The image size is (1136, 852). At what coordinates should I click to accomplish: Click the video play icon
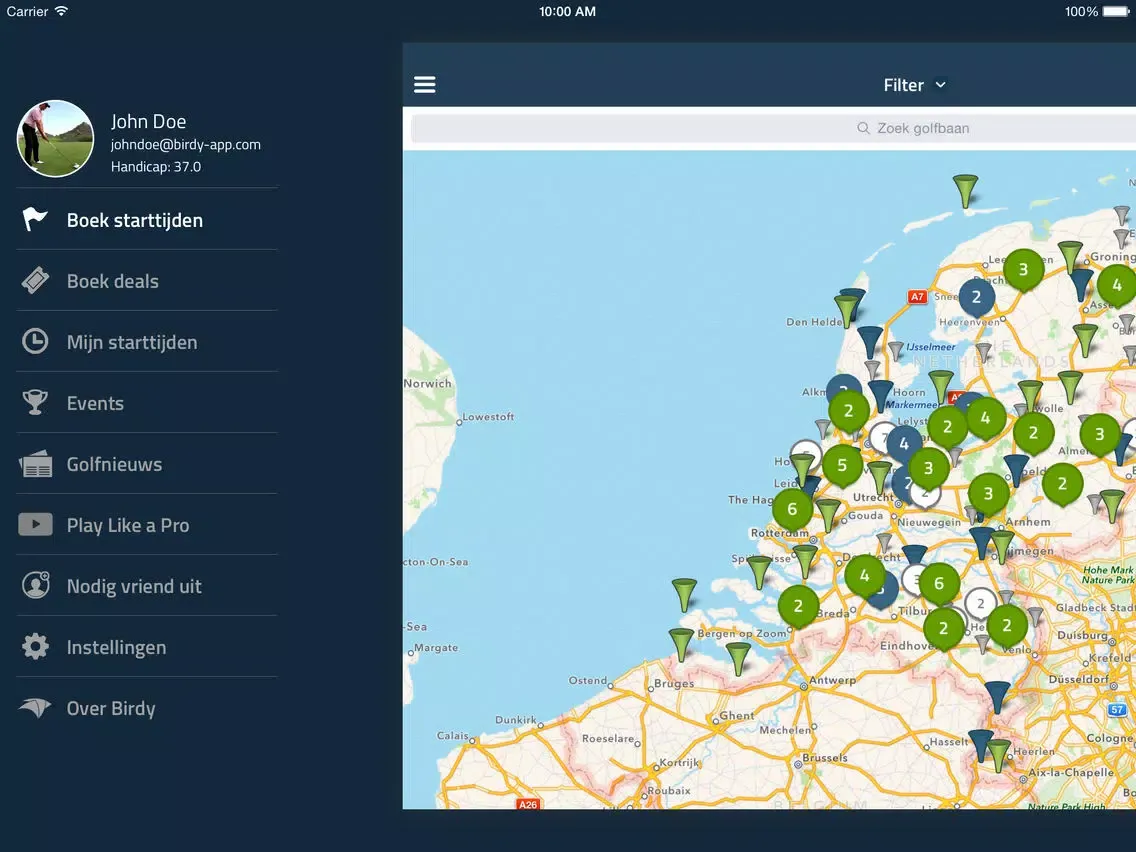pos(36,524)
